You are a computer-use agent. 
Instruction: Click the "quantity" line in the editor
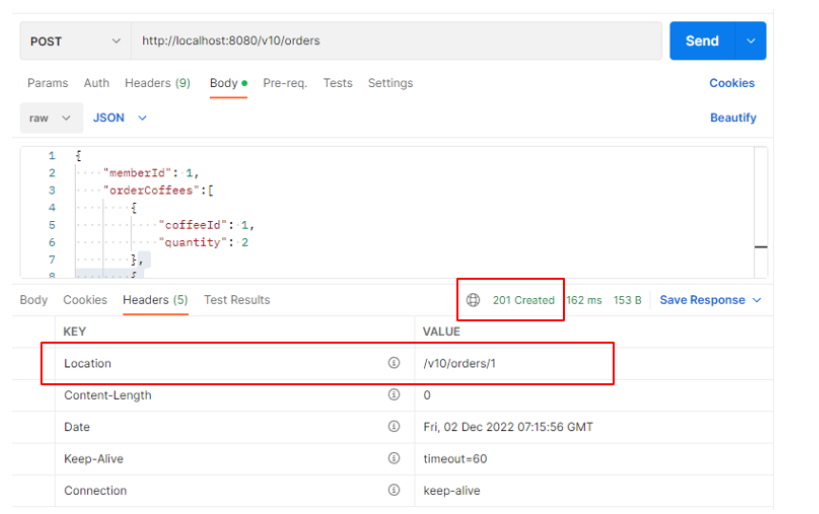pyautogui.click(x=203, y=242)
